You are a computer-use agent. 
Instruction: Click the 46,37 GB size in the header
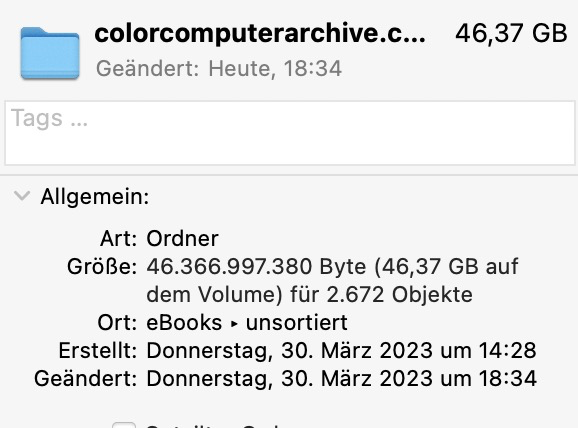coord(511,33)
